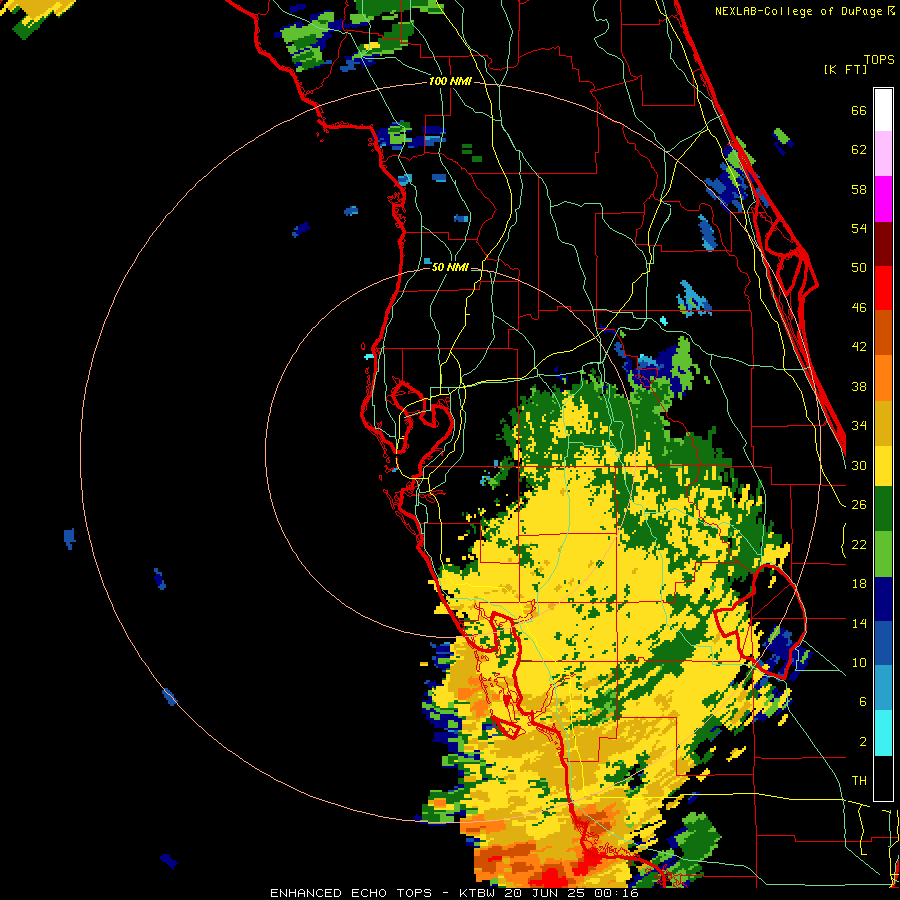Select the dark orange legend swatch
Screen dimensions: 900x900
[883, 332]
